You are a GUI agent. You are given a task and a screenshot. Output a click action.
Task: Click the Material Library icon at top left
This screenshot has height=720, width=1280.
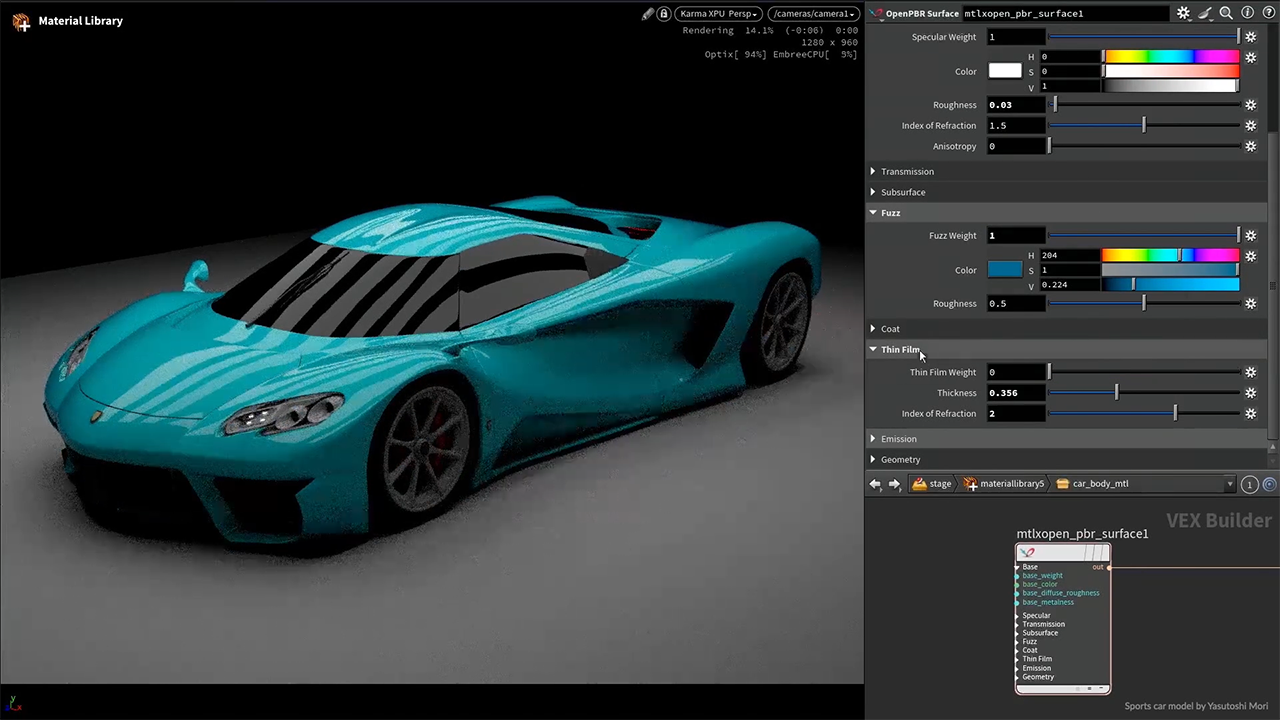tap(21, 21)
